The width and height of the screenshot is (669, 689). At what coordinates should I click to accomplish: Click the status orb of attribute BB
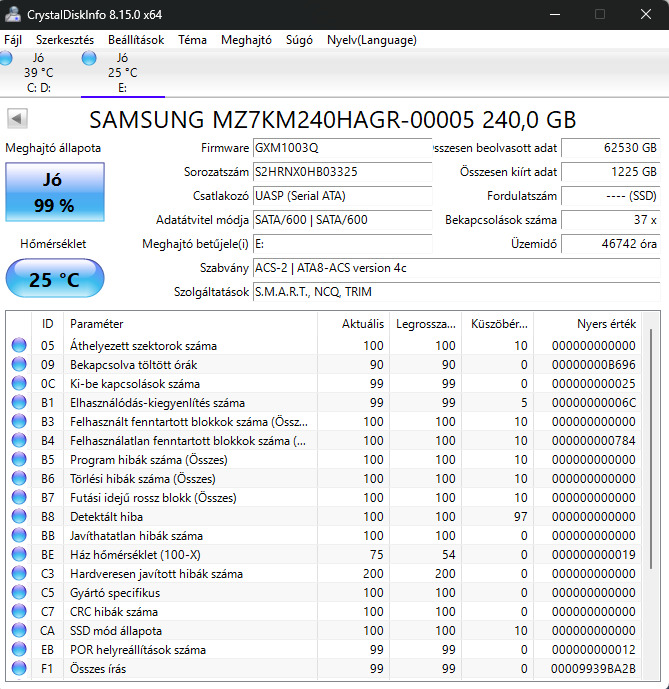(x=19, y=535)
